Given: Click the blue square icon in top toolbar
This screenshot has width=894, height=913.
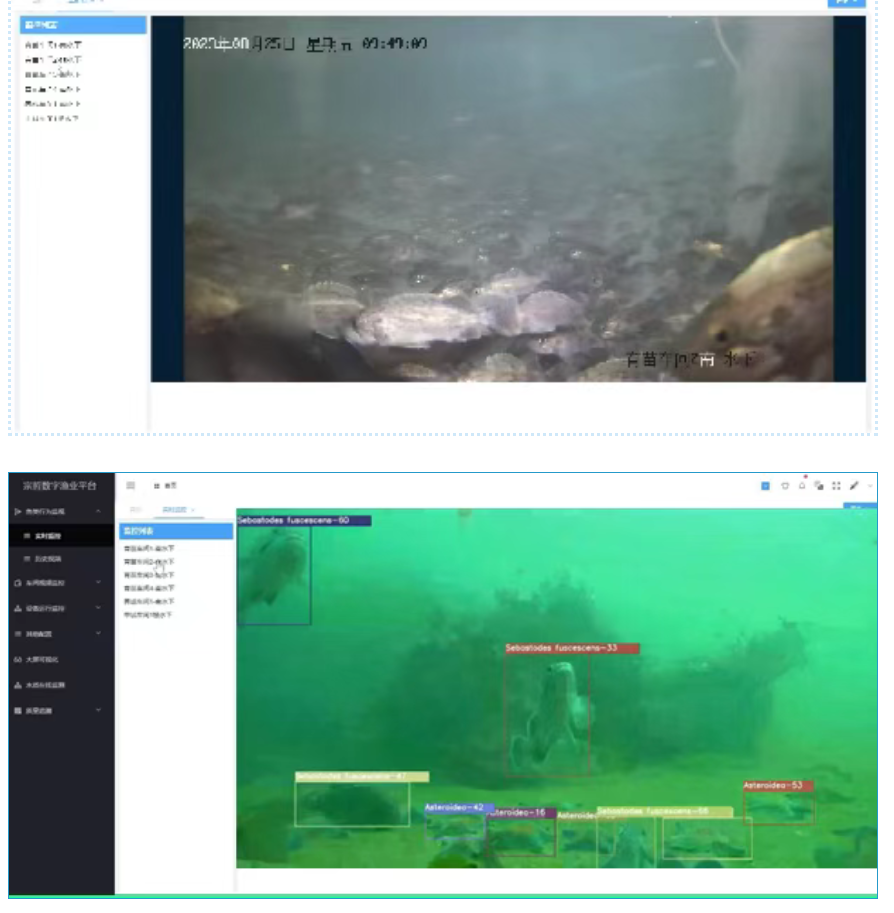Looking at the screenshot, I should [x=766, y=486].
